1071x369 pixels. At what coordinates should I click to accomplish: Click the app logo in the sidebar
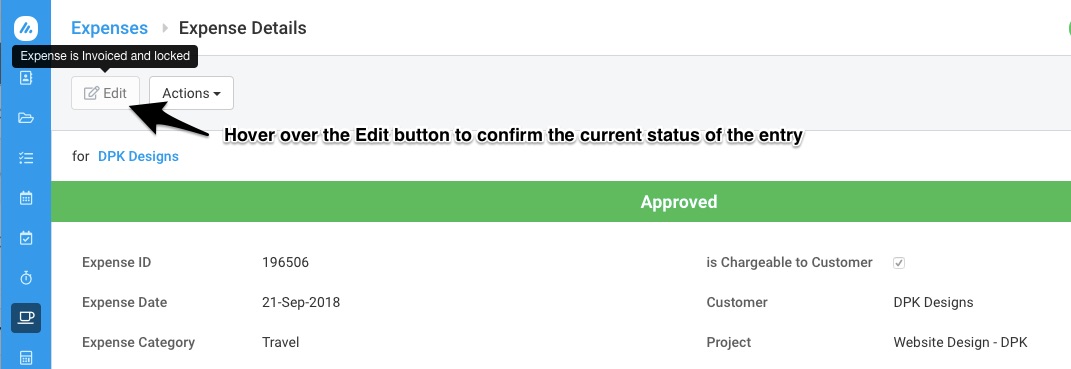click(26, 29)
